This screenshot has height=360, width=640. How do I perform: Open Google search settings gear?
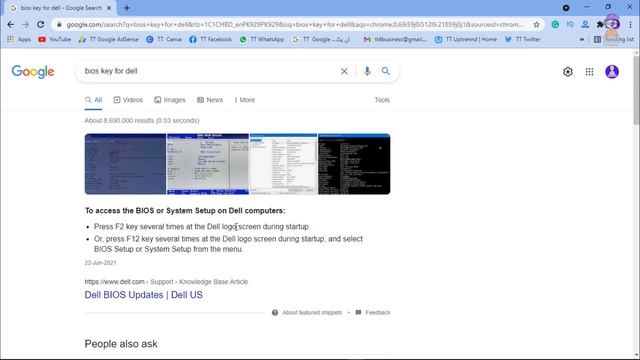point(568,72)
